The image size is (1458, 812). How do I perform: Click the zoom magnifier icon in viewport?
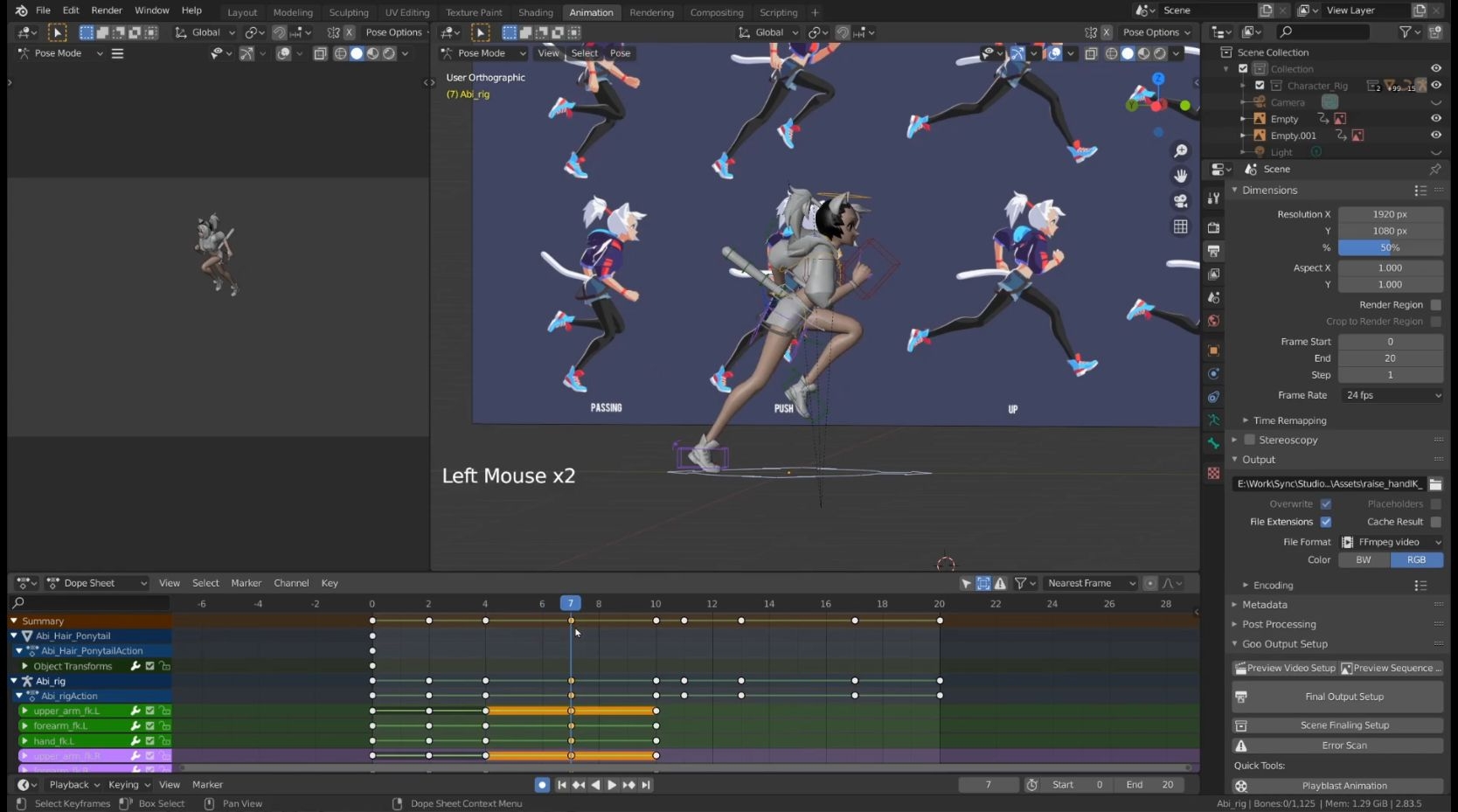pos(1181,151)
